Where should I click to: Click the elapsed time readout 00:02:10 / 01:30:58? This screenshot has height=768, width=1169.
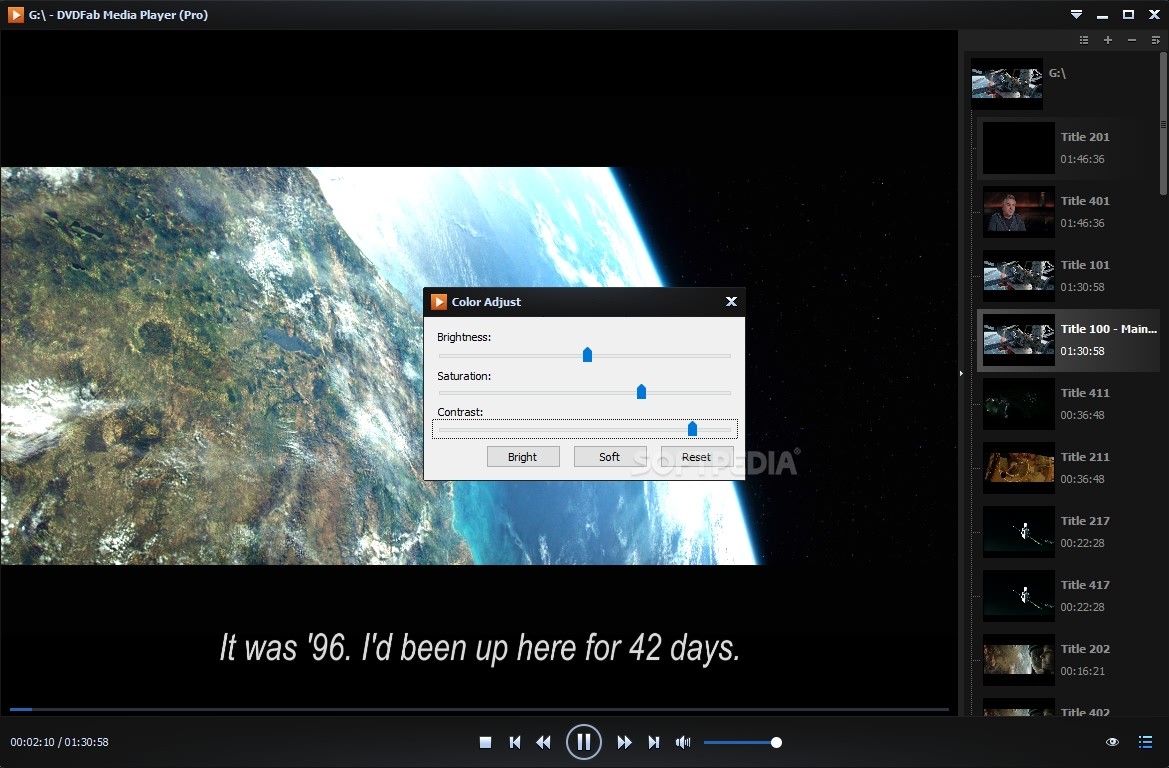[60, 742]
